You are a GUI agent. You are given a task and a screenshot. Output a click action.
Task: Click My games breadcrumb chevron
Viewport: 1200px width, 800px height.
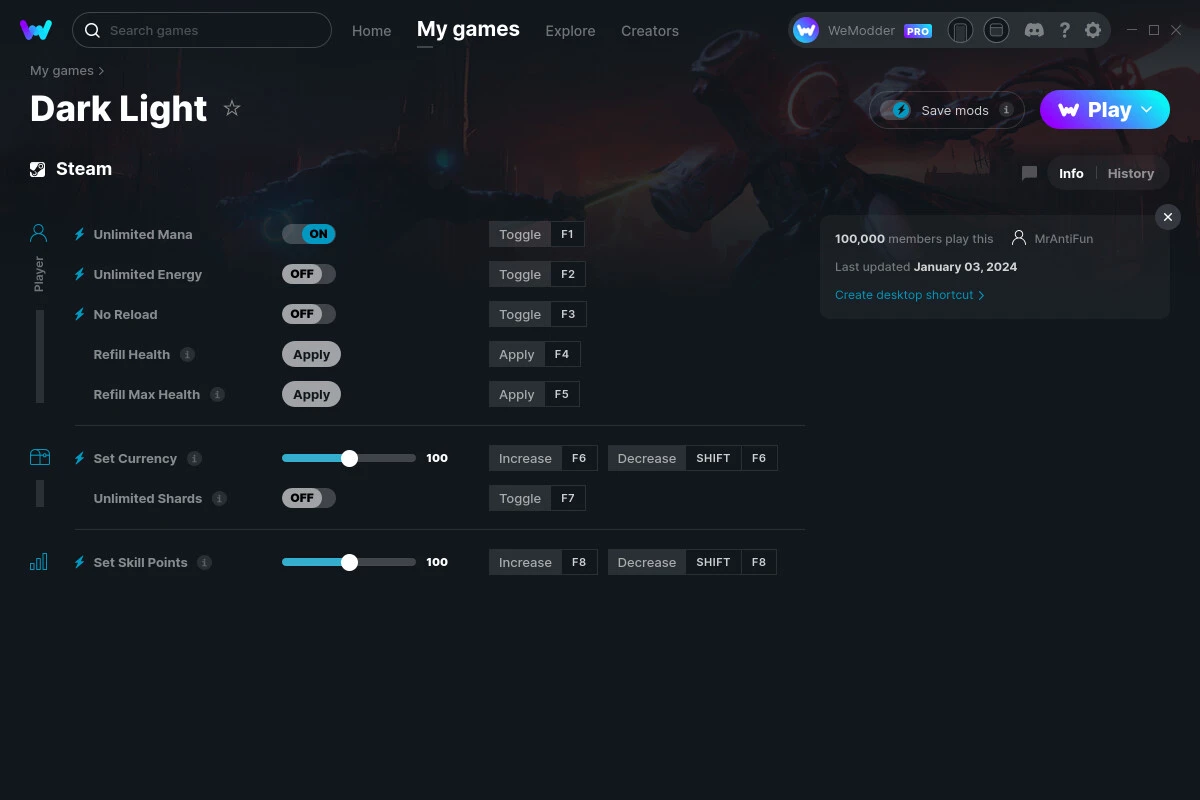[101, 71]
